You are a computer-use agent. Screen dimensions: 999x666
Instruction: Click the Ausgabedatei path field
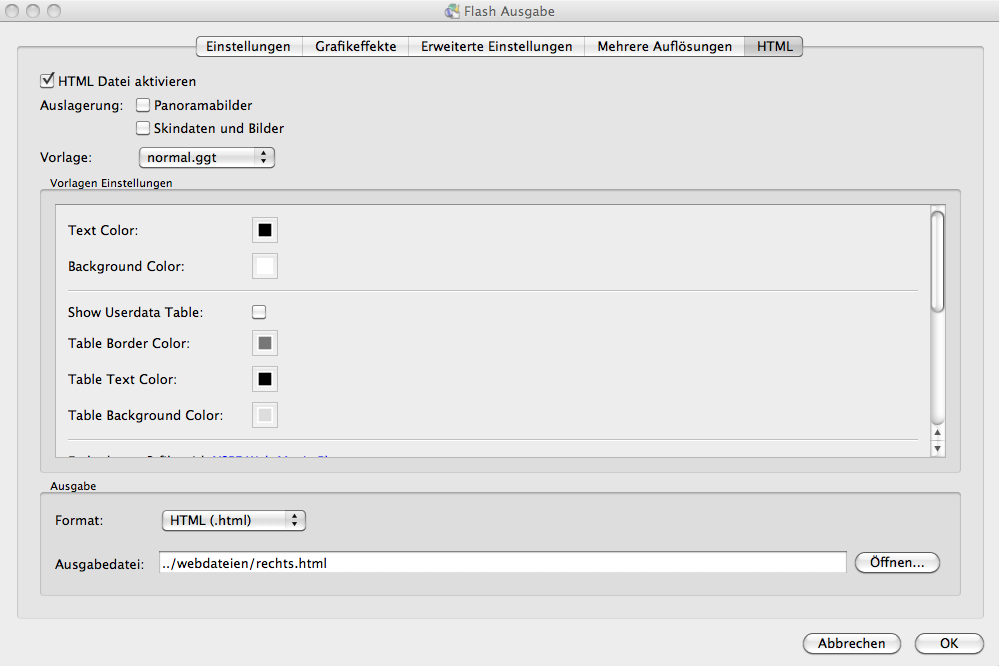pyautogui.click(x=500, y=563)
